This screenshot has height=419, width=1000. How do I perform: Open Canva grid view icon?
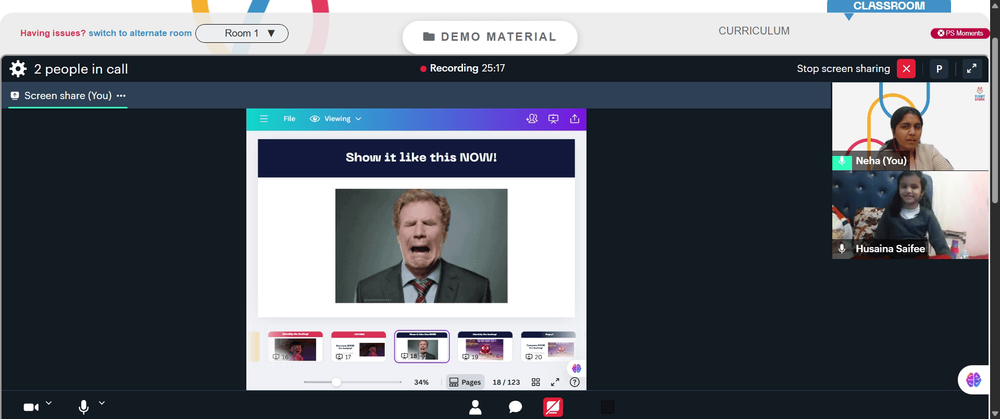(x=536, y=382)
